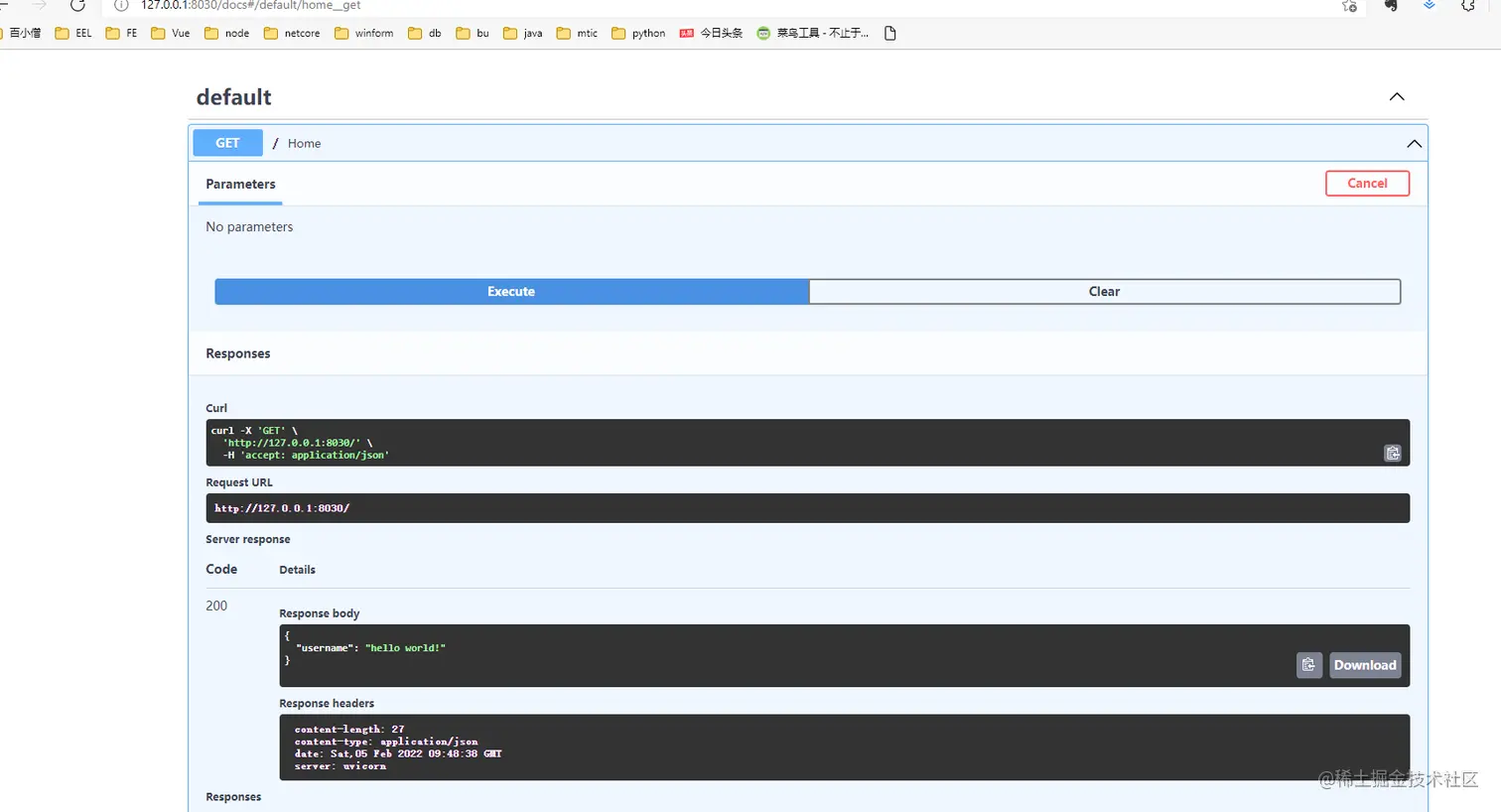
Task: Click the Server response label
Action: [x=248, y=539]
